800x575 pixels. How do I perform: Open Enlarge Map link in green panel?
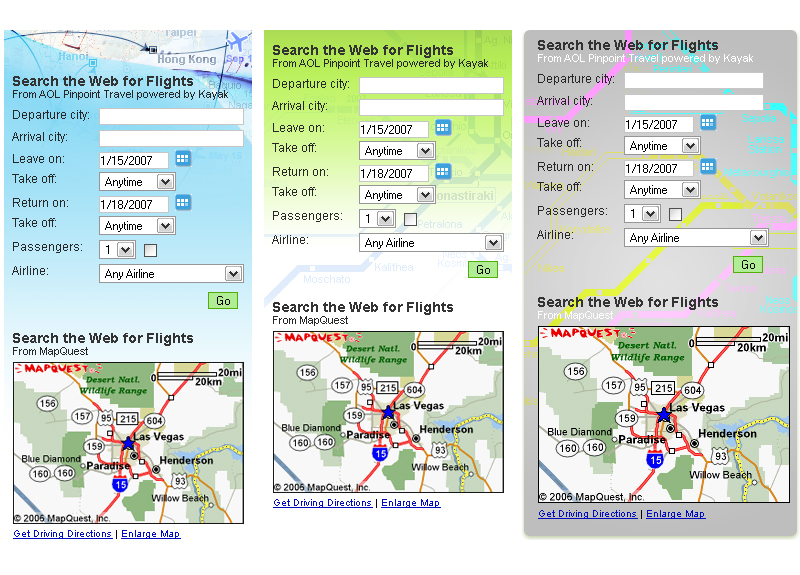pyautogui.click(x=411, y=503)
